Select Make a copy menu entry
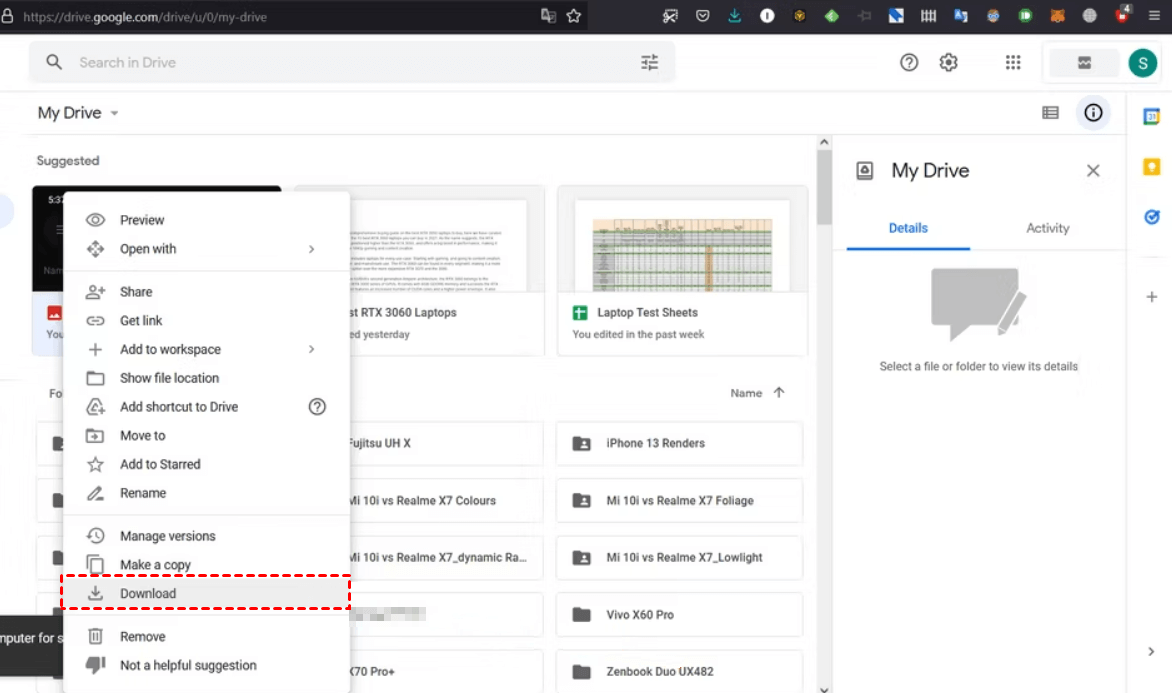Viewport: 1172px width, 693px height. click(155, 565)
